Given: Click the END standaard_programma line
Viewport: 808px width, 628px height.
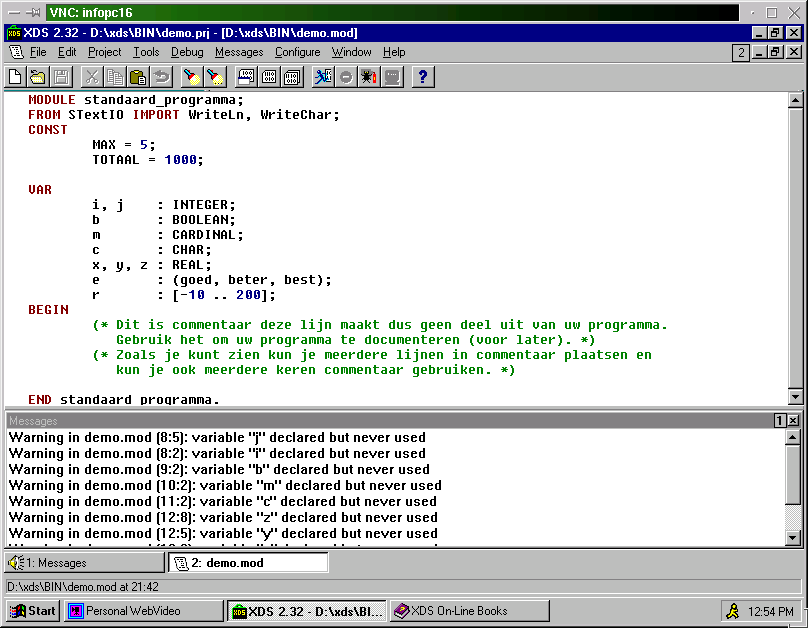Looking at the screenshot, I should (124, 399).
